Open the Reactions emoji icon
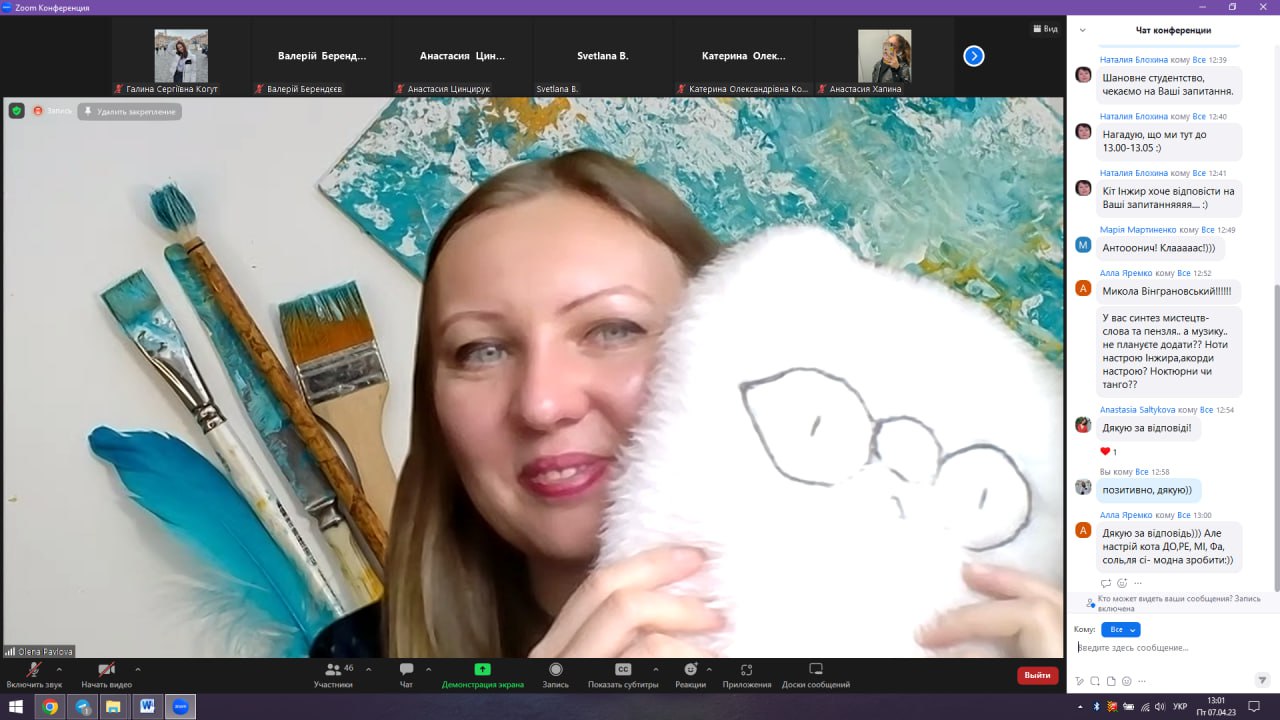 pyautogui.click(x=690, y=669)
